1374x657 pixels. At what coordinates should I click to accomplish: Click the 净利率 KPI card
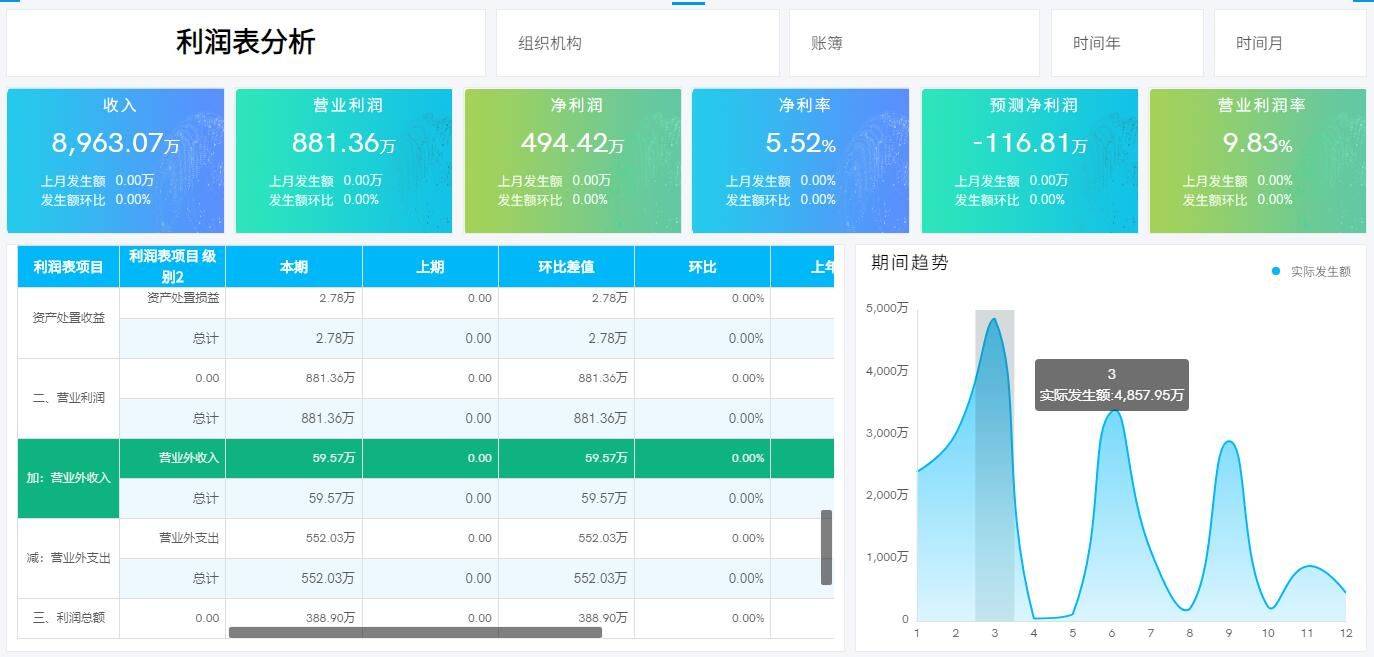pos(802,160)
